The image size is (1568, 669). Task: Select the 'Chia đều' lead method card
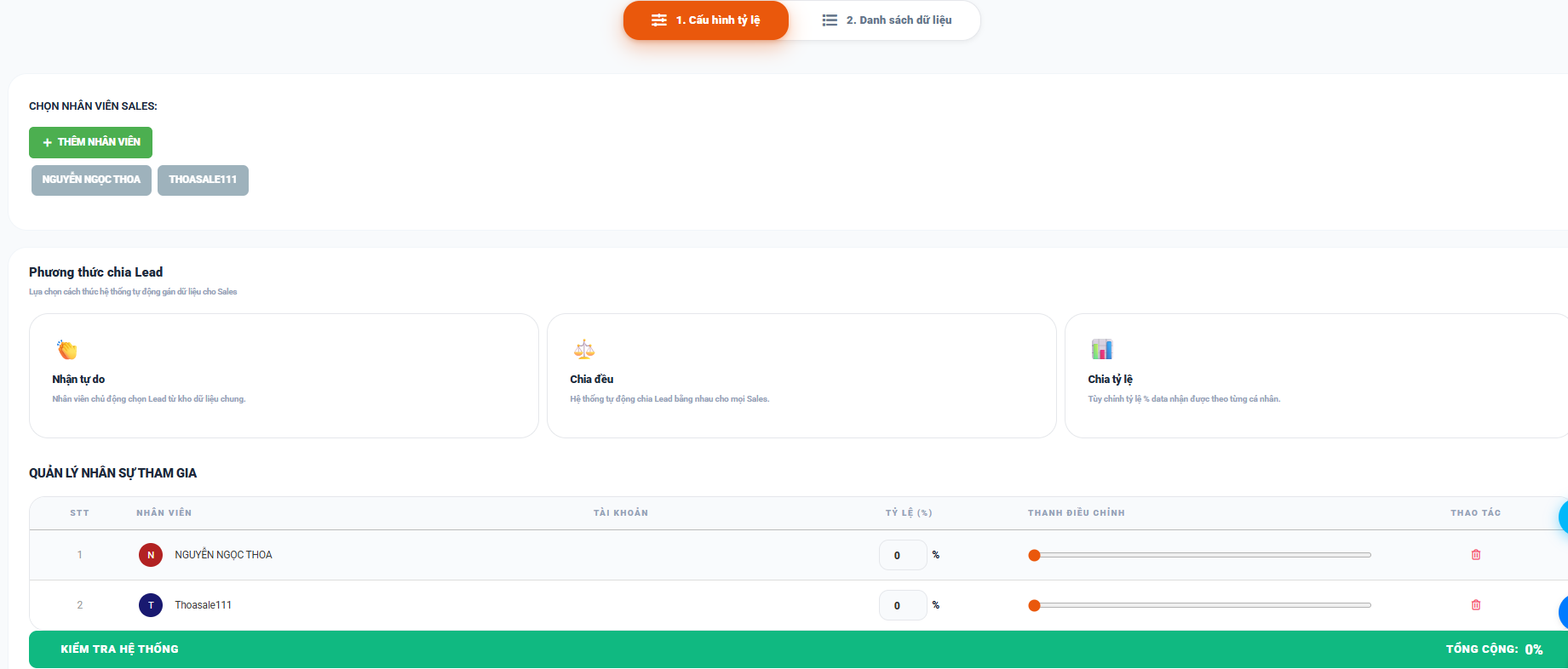click(801, 375)
